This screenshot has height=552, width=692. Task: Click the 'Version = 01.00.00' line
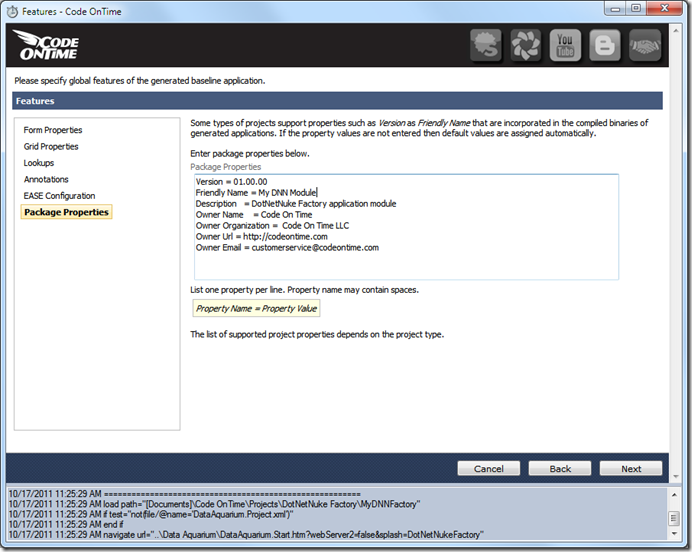[232, 182]
